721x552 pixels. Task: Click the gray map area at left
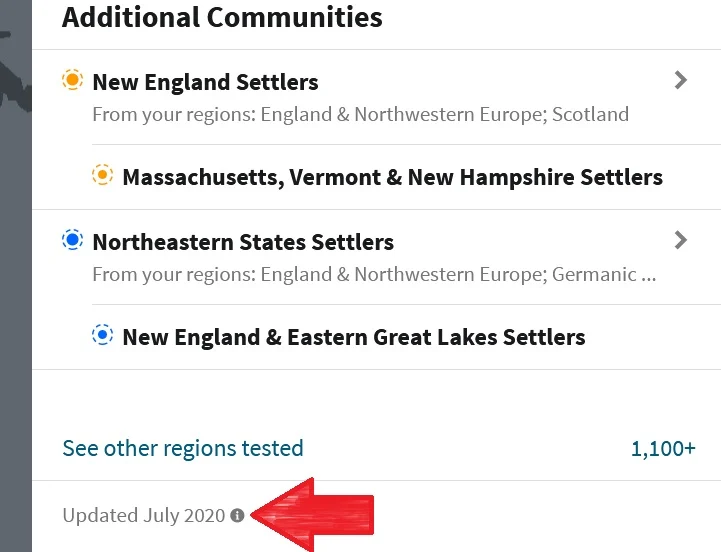pos(16,322)
